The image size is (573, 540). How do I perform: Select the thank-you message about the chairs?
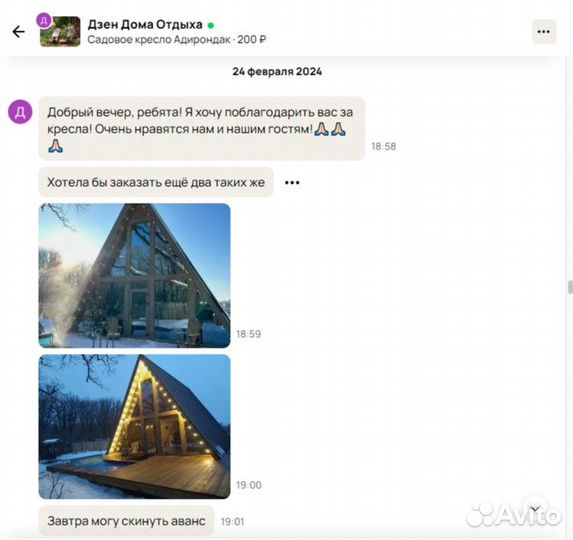click(202, 129)
